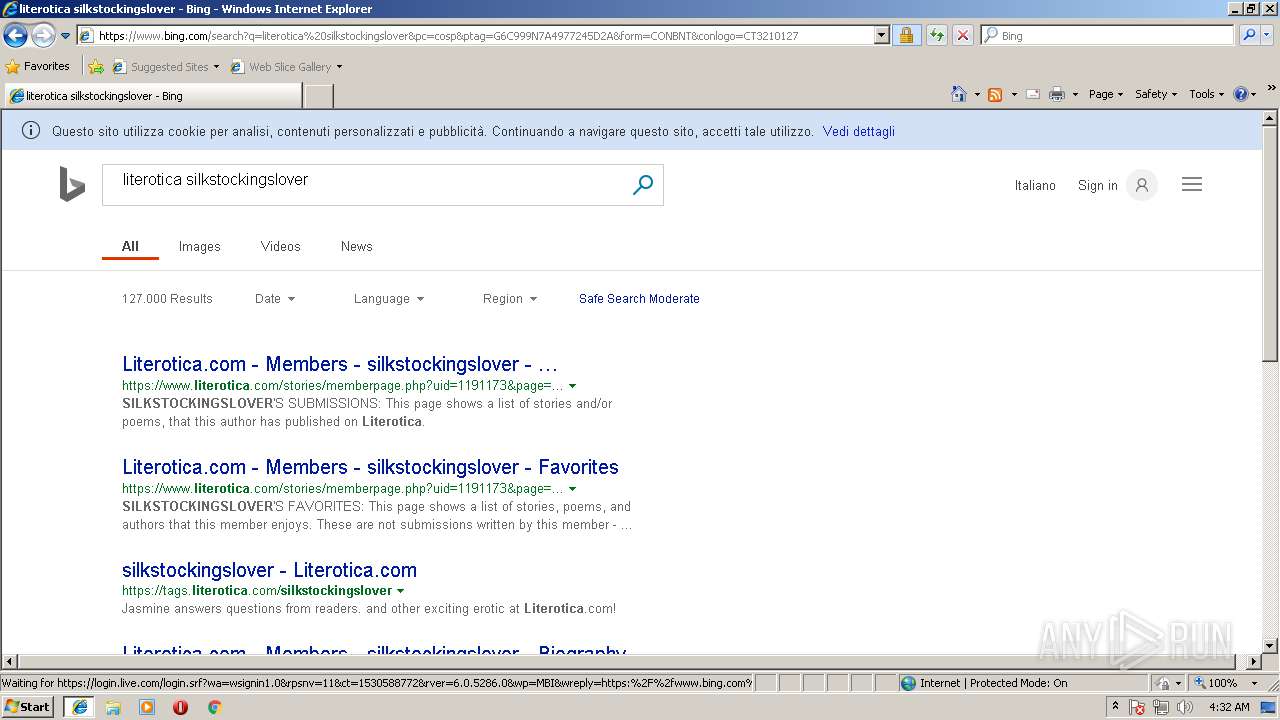Viewport: 1280px width, 720px height.
Task: Open the Date filter dropdown
Action: point(275,298)
